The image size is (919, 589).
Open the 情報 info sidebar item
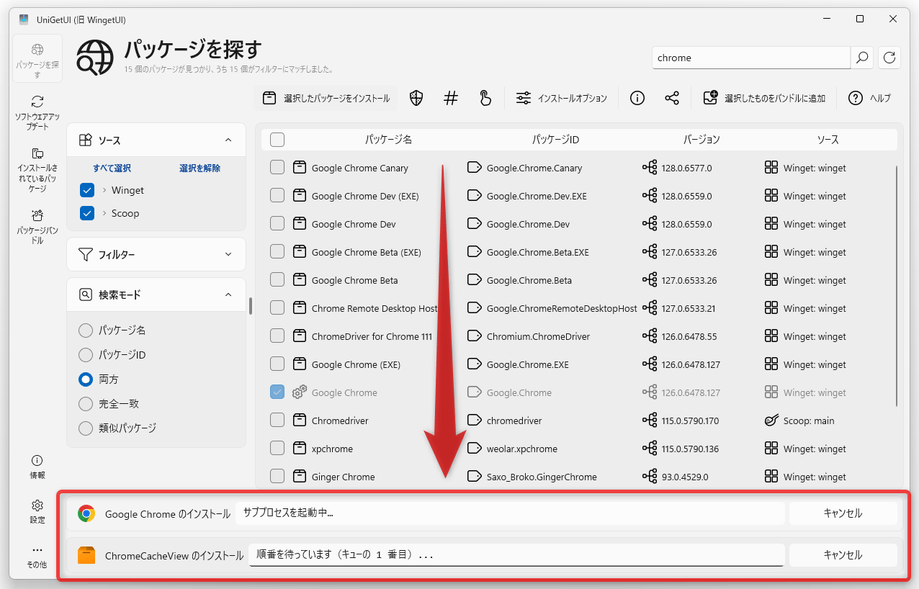tap(37, 467)
